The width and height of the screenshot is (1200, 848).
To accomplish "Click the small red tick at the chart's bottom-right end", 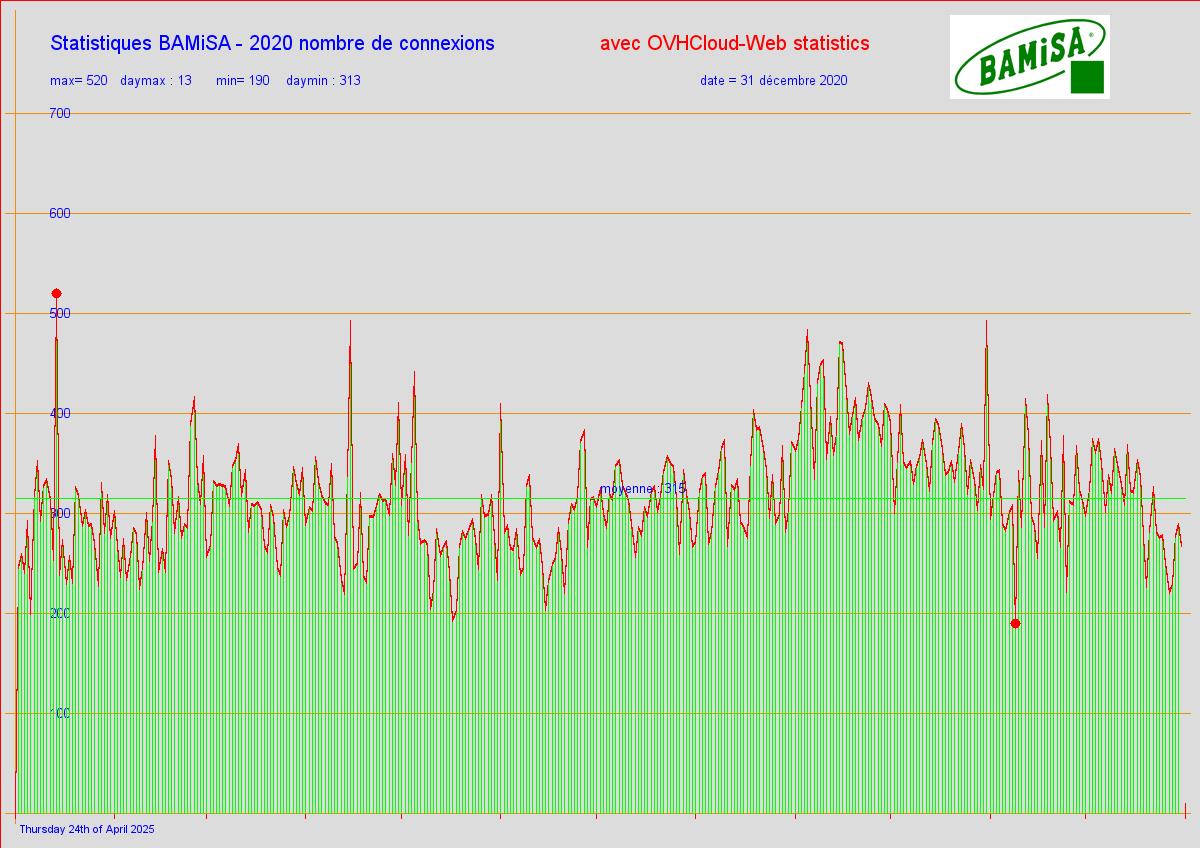I will 1185,808.
